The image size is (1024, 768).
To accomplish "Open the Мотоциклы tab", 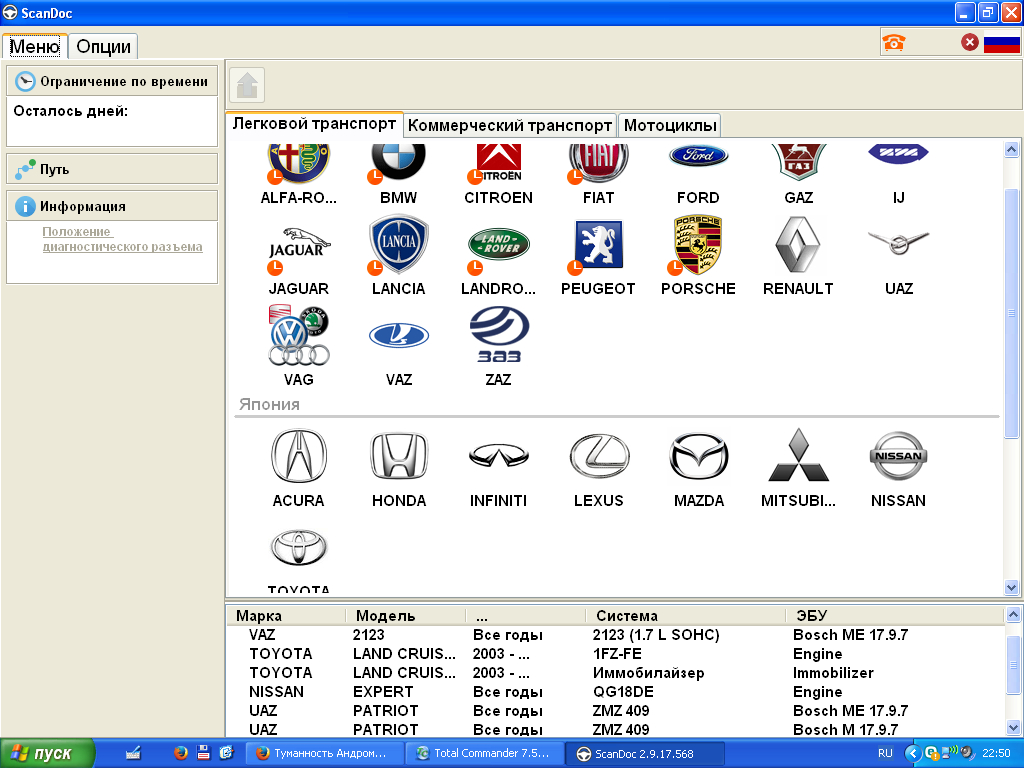I will point(670,125).
